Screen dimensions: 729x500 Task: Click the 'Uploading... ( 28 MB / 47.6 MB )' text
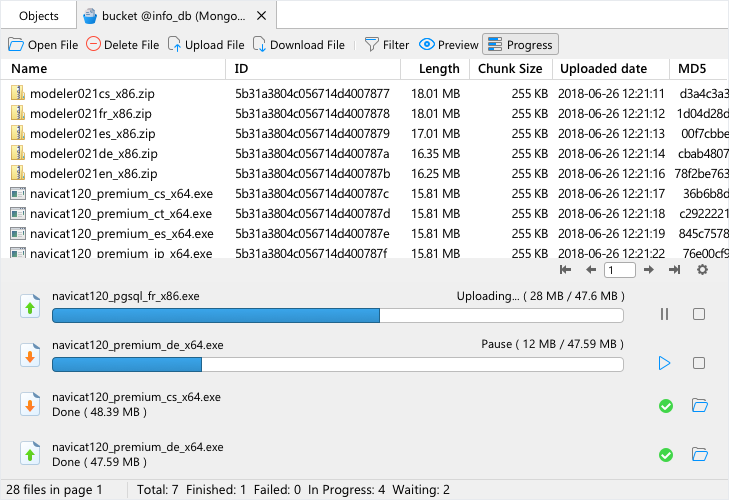pos(540,296)
